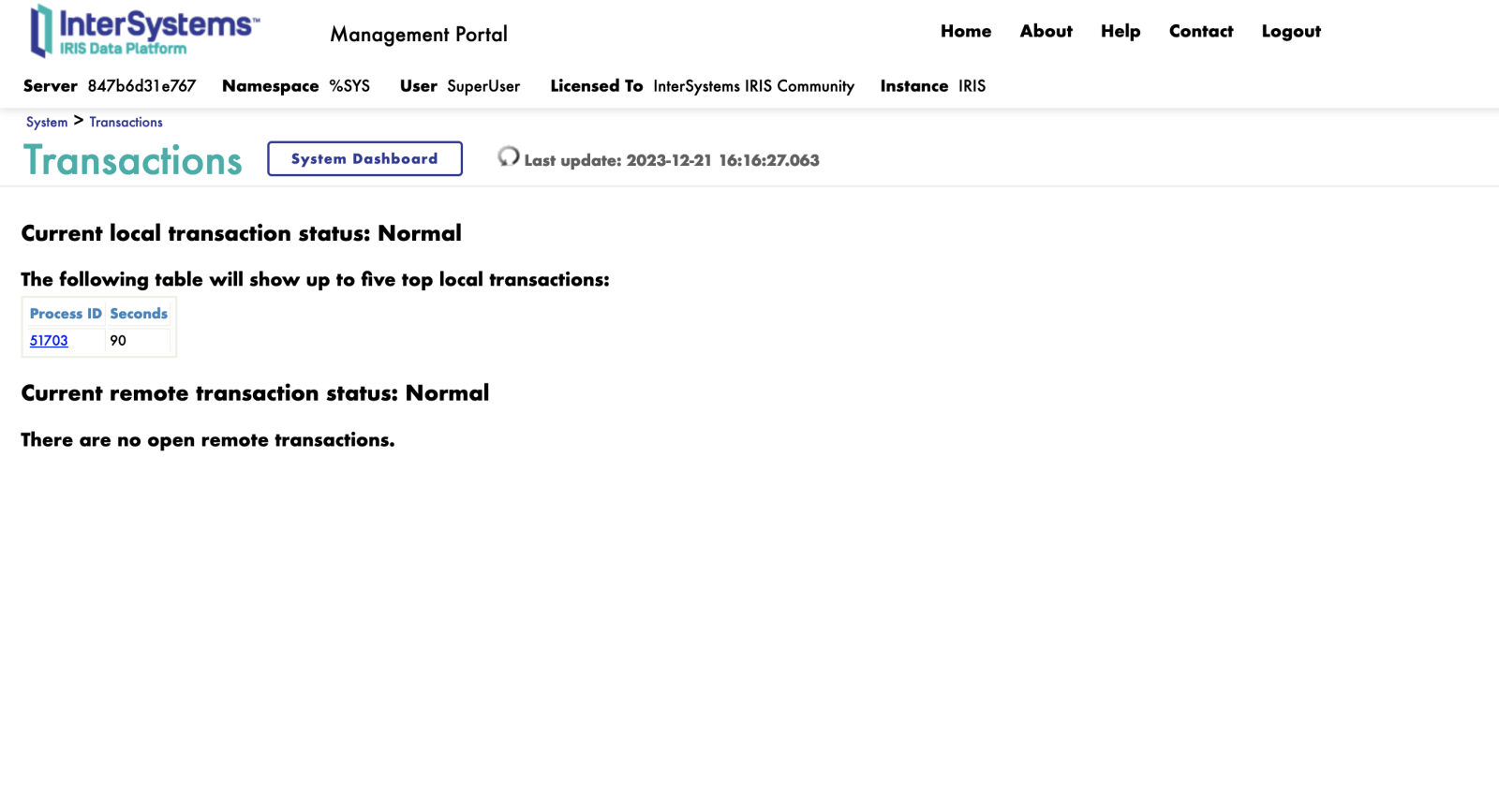Select Help in the top navigation
1499x812 pixels.
(x=1120, y=31)
